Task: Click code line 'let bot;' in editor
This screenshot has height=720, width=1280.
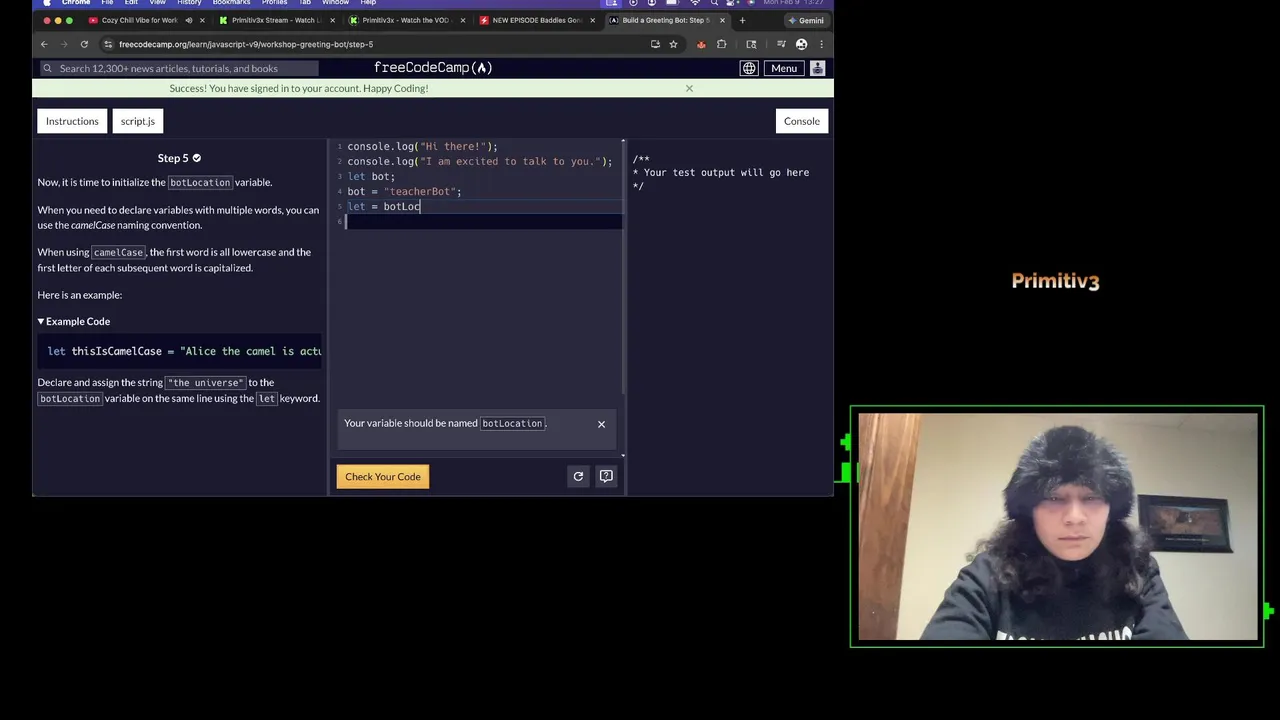Action: (x=371, y=176)
